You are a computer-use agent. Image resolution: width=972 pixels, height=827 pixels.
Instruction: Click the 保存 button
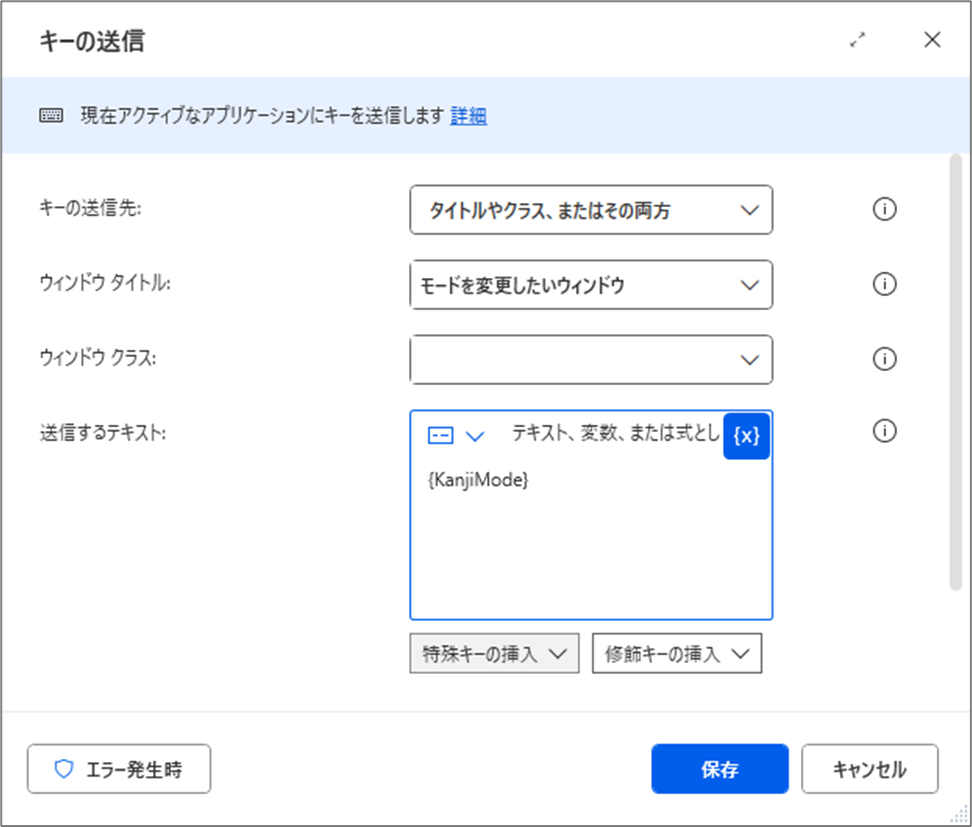coord(720,769)
